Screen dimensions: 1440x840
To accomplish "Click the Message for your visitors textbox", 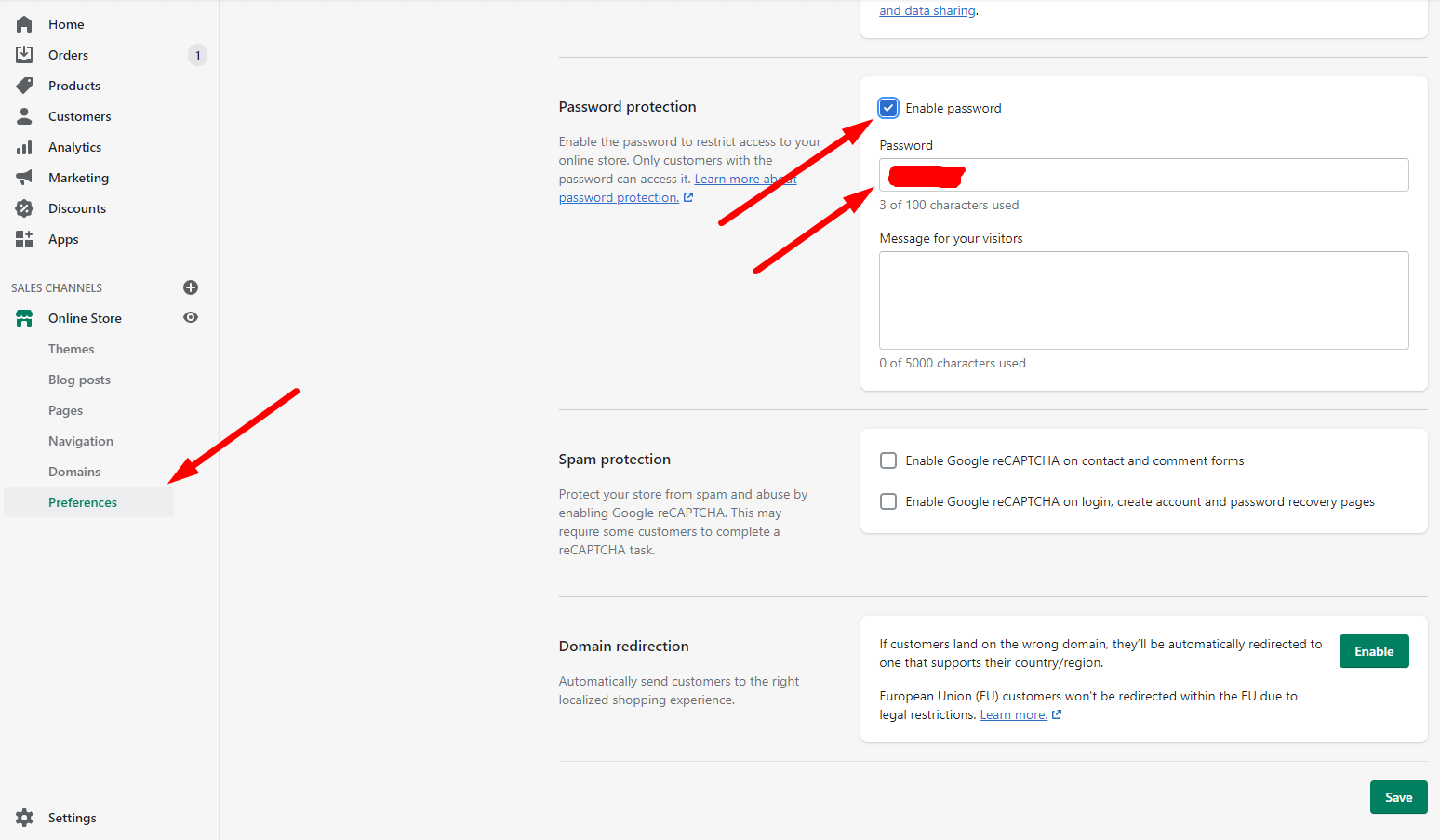I will [x=1143, y=300].
